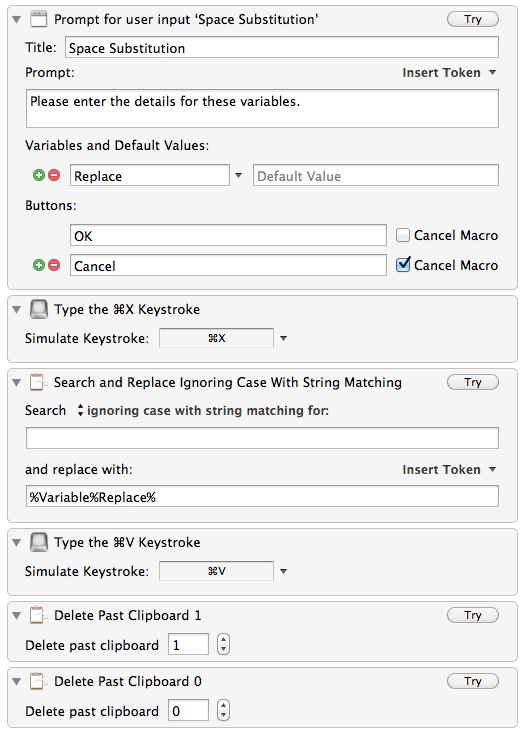Click the clipboard icon of Search and Replace action

click(38, 382)
